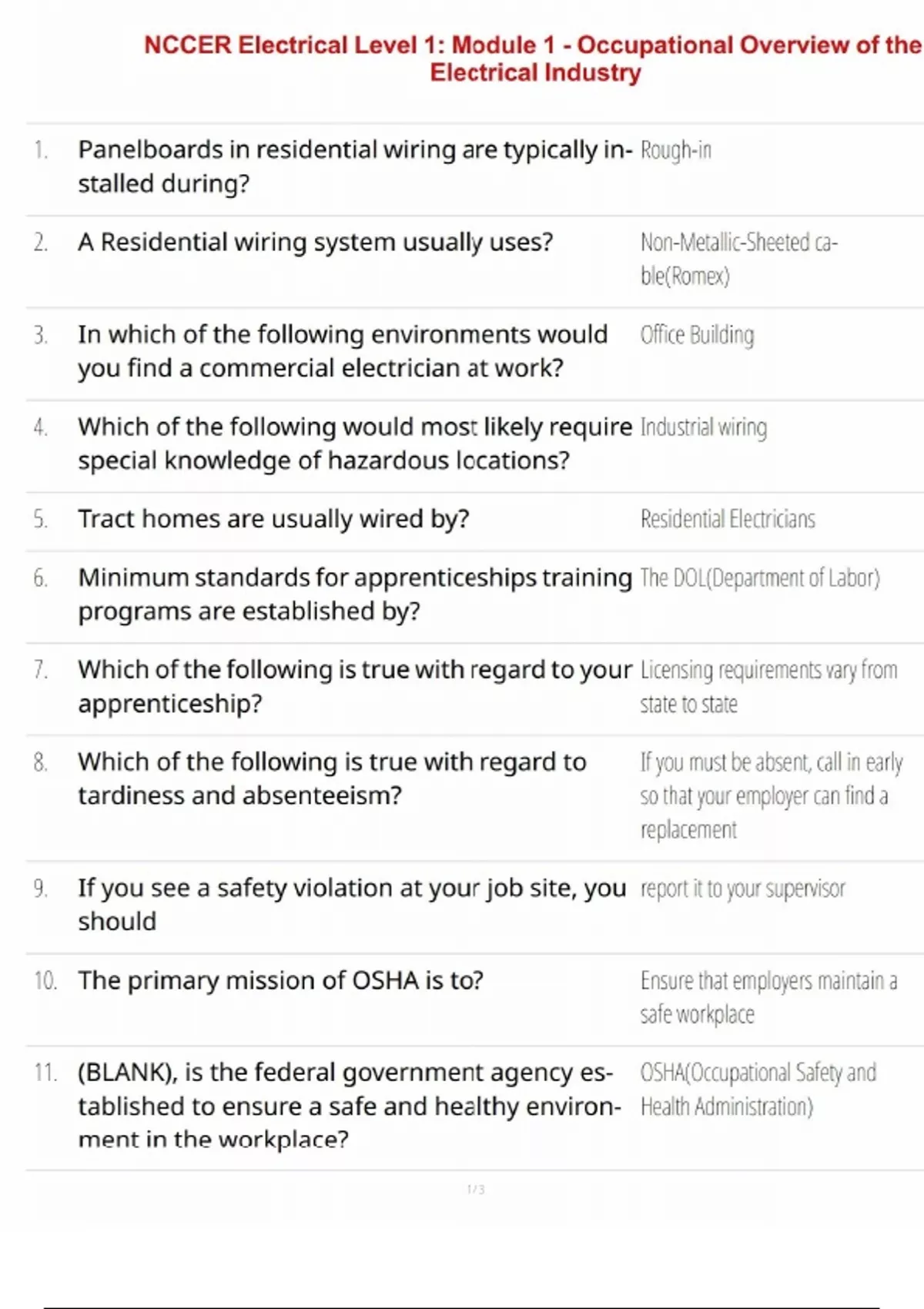This screenshot has width=924, height=1309.
Task: Click the apprenticeship minimum standards question
Action: tap(354, 594)
